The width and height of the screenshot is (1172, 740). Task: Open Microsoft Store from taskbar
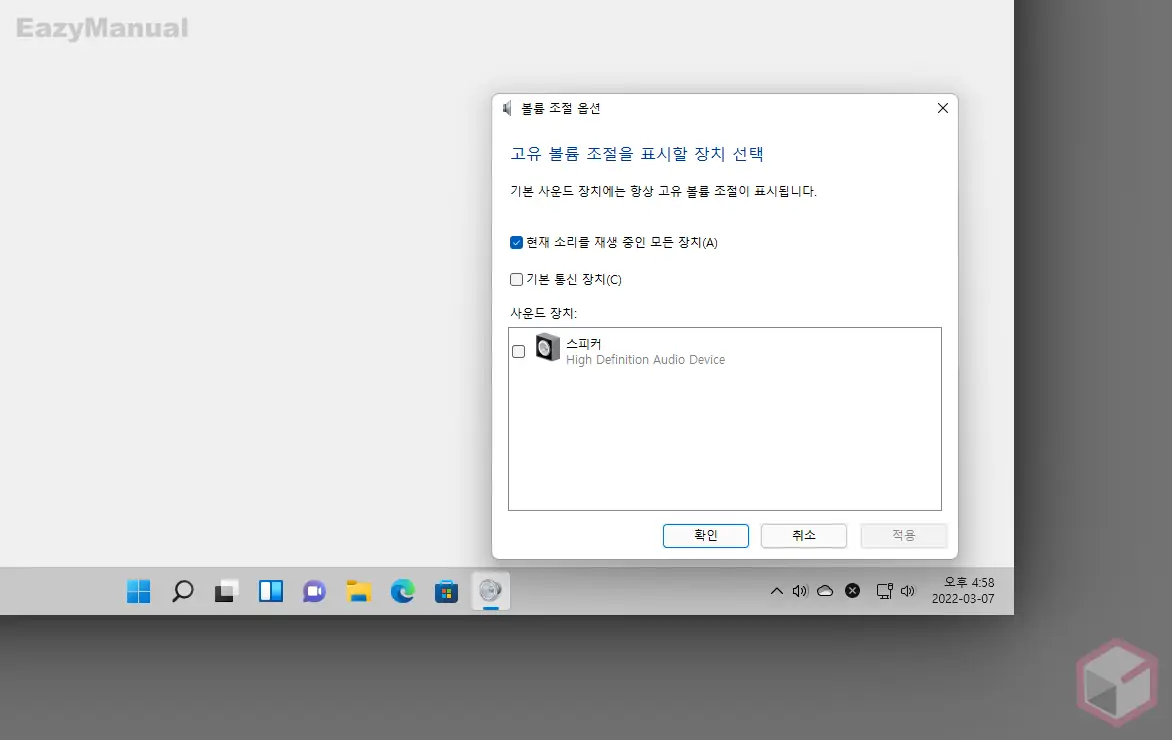click(x=446, y=591)
